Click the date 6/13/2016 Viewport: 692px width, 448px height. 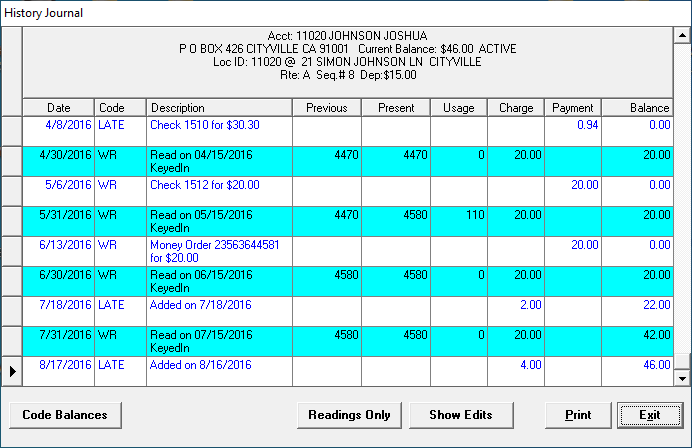click(x=65, y=245)
